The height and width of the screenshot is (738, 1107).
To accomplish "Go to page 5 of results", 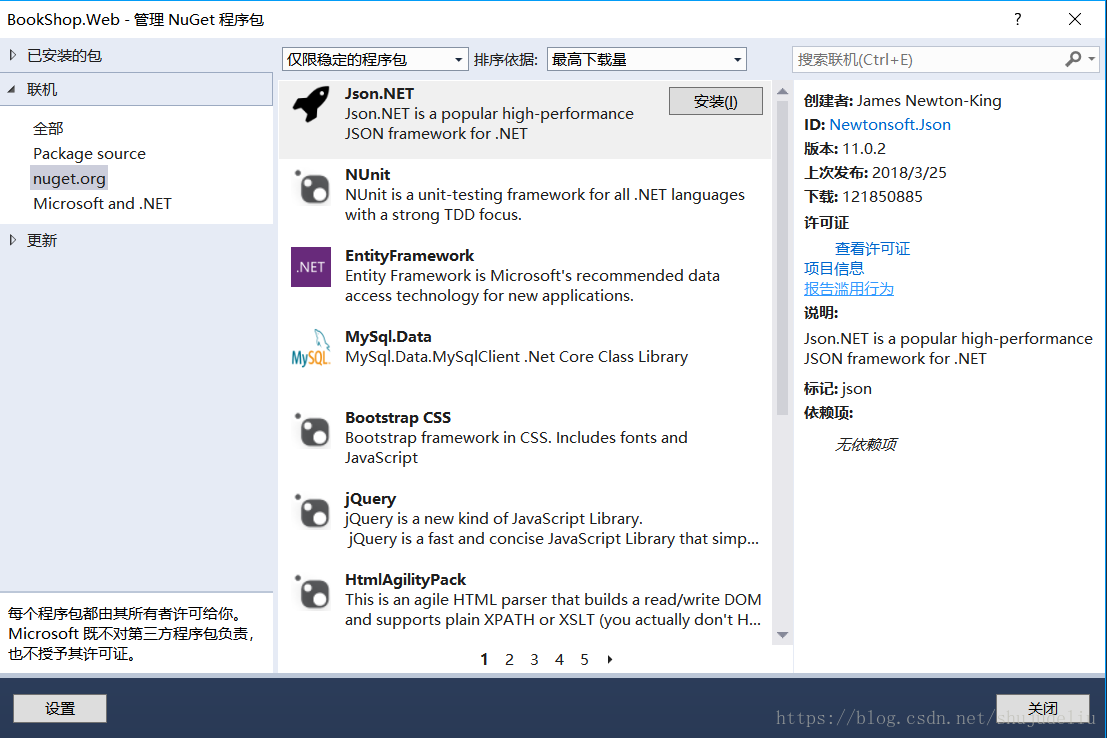I will tap(585, 660).
